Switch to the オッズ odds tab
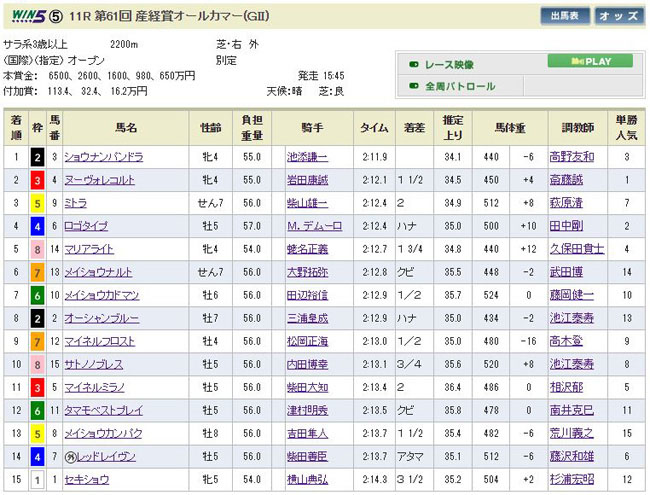 pyautogui.click(x=618, y=16)
